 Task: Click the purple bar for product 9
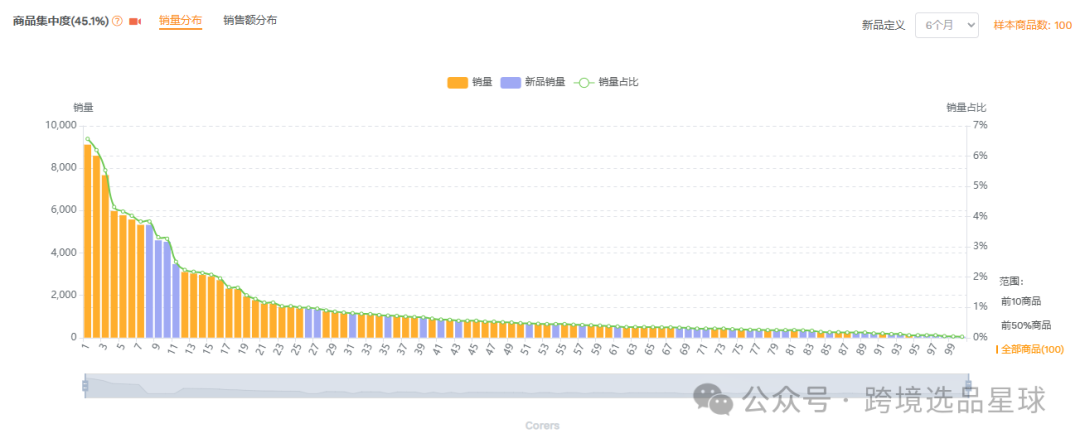coord(158,290)
